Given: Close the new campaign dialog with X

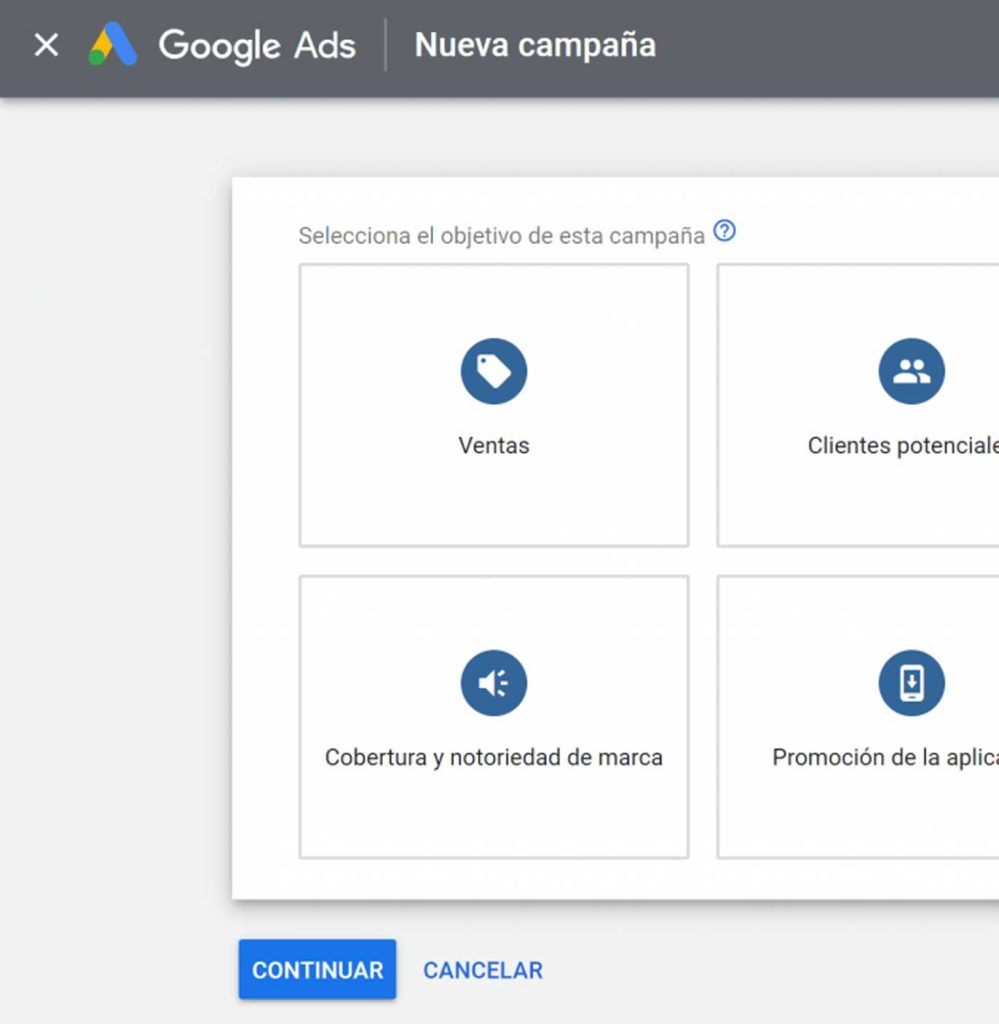Looking at the screenshot, I should tap(46, 45).
